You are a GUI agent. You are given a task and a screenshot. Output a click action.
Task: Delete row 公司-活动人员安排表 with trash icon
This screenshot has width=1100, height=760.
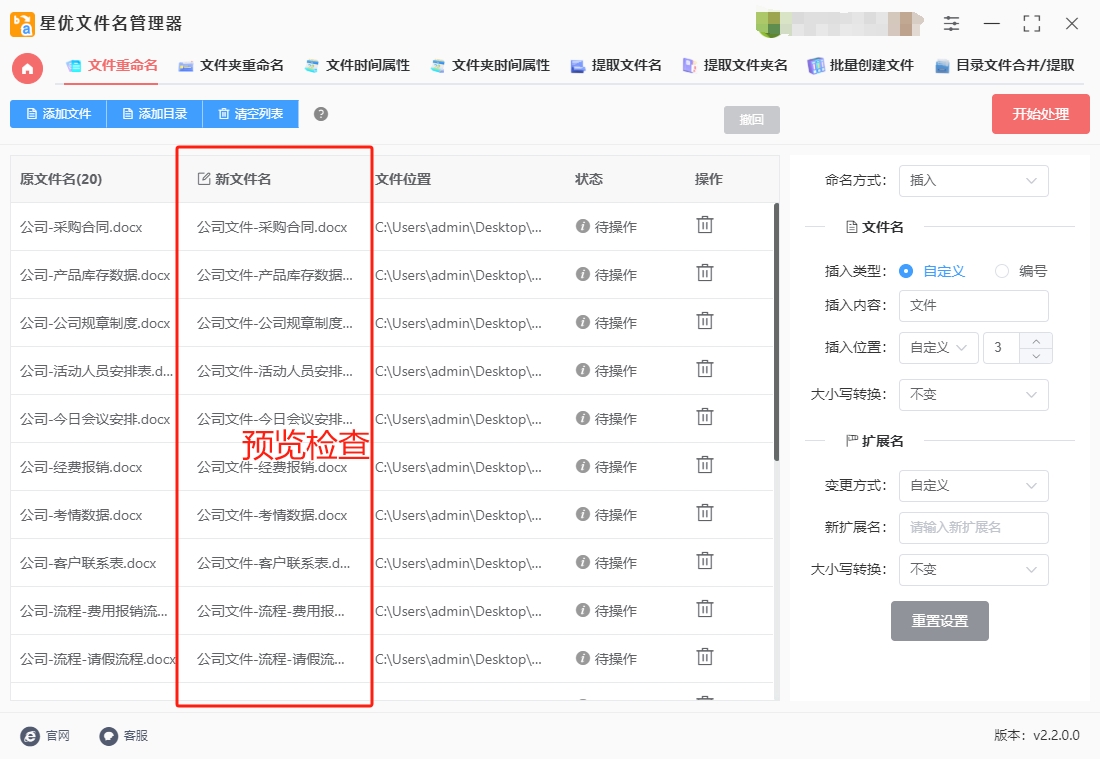click(x=704, y=368)
